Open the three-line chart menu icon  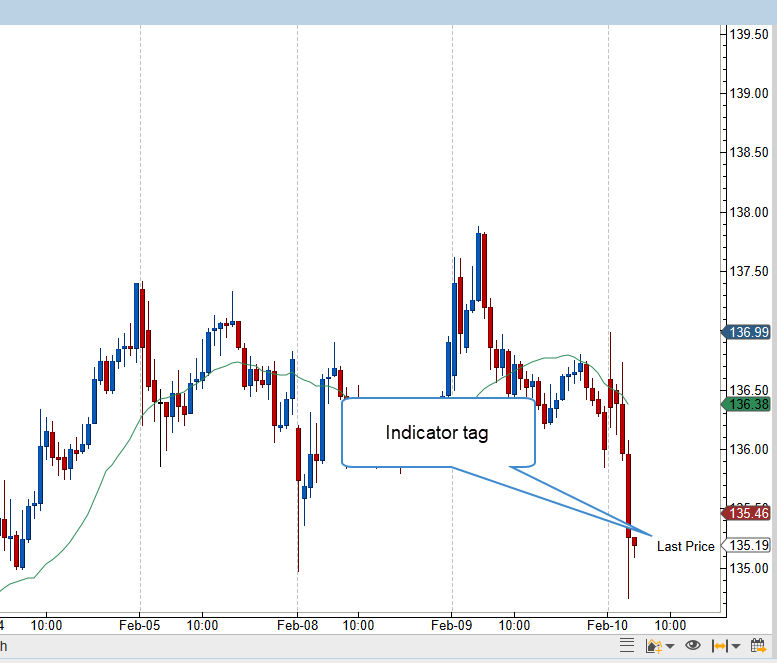(627, 646)
